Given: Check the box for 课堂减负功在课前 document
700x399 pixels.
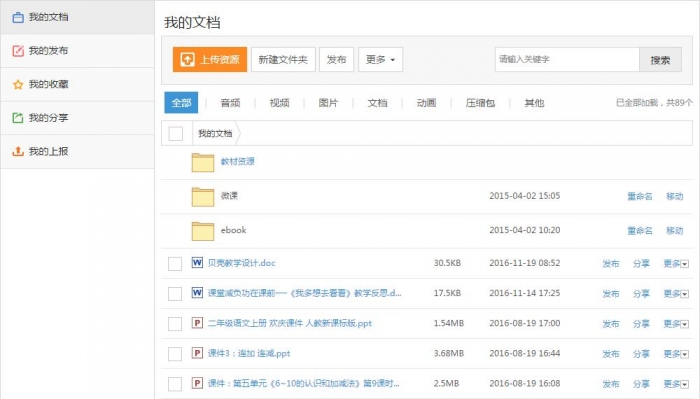Looking at the screenshot, I should pyautogui.click(x=175, y=294).
